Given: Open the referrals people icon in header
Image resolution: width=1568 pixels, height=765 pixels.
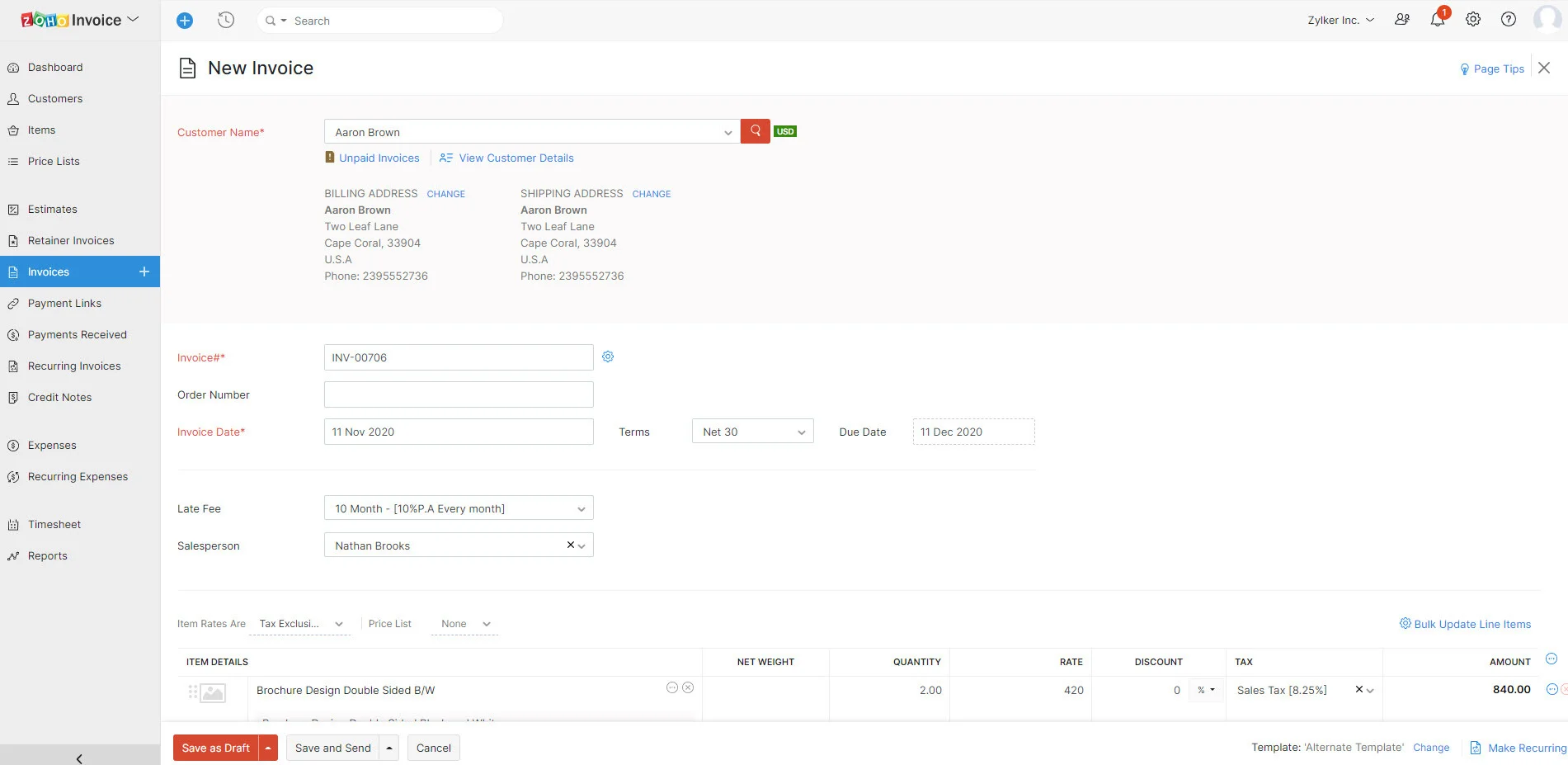Looking at the screenshot, I should tap(1401, 20).
